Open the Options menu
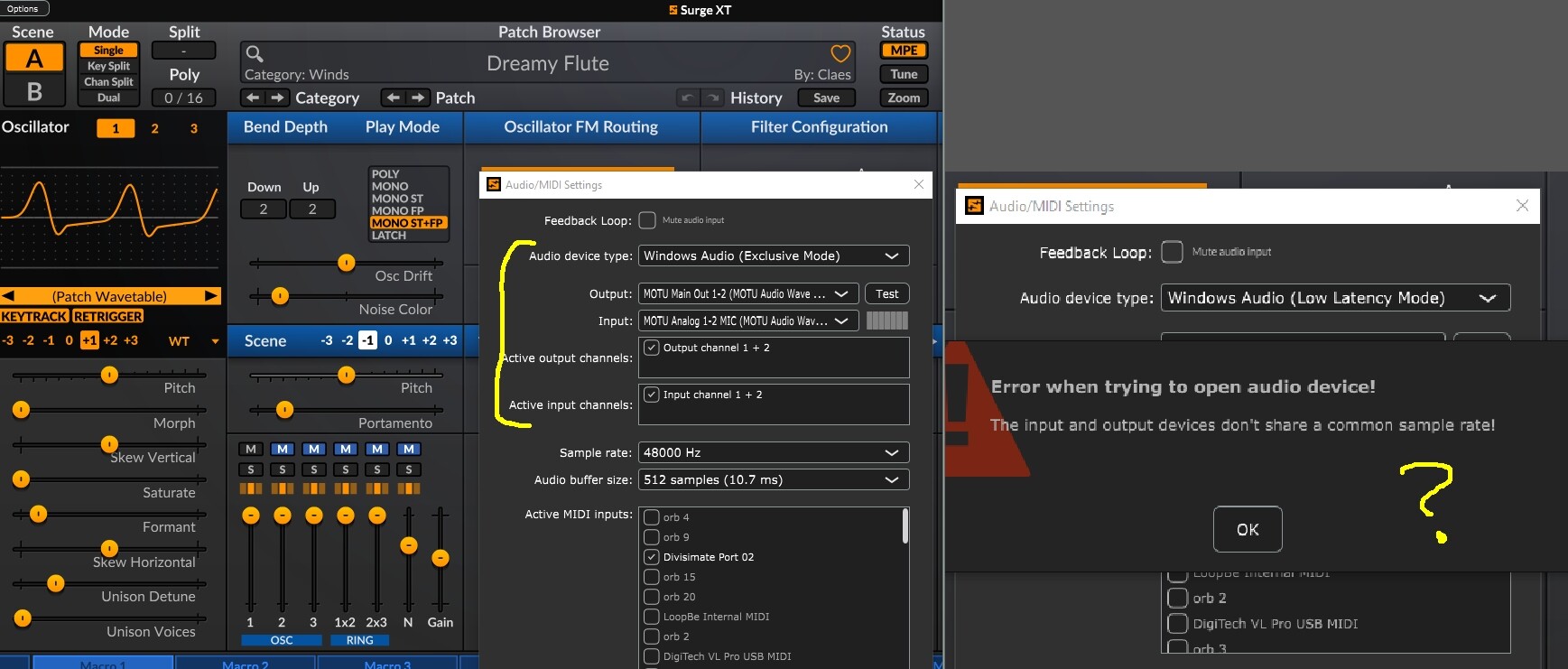 point(23,9)
